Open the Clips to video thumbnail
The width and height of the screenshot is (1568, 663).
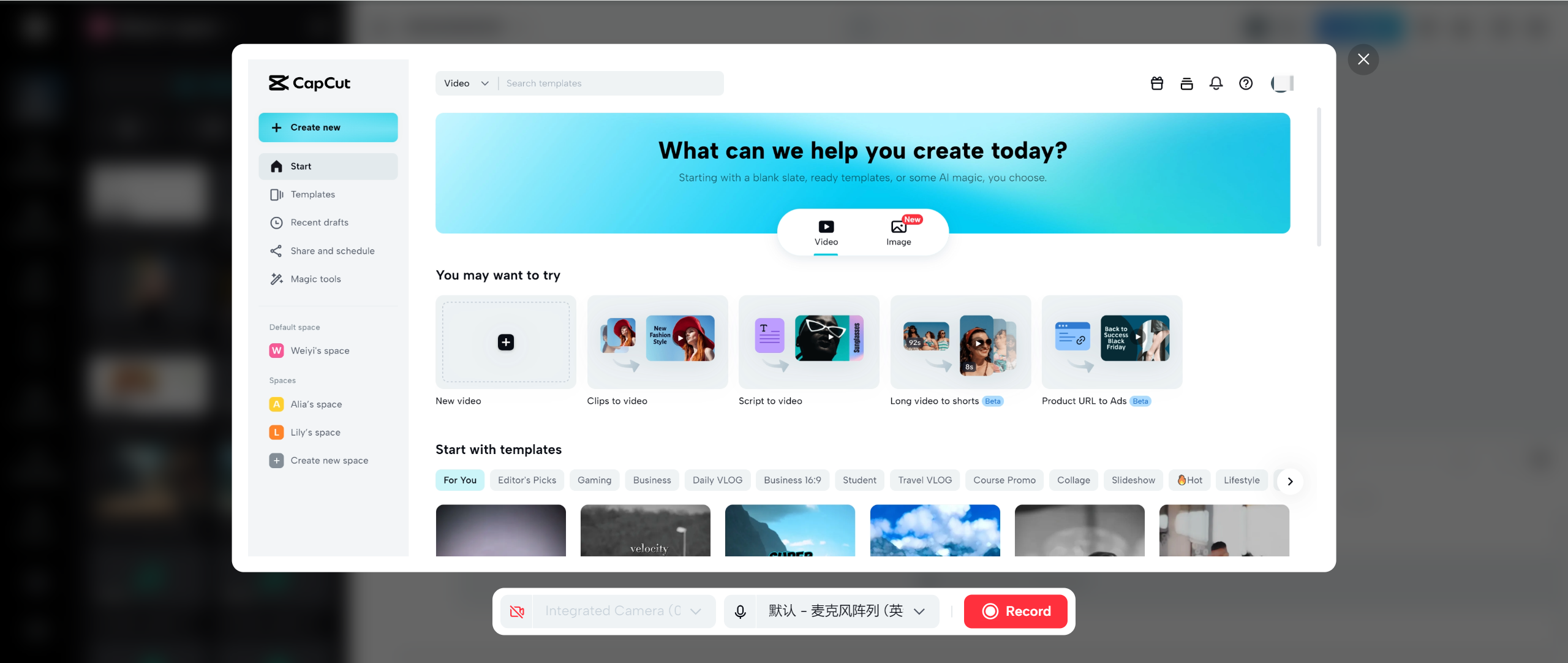click(x=657, y=342)
